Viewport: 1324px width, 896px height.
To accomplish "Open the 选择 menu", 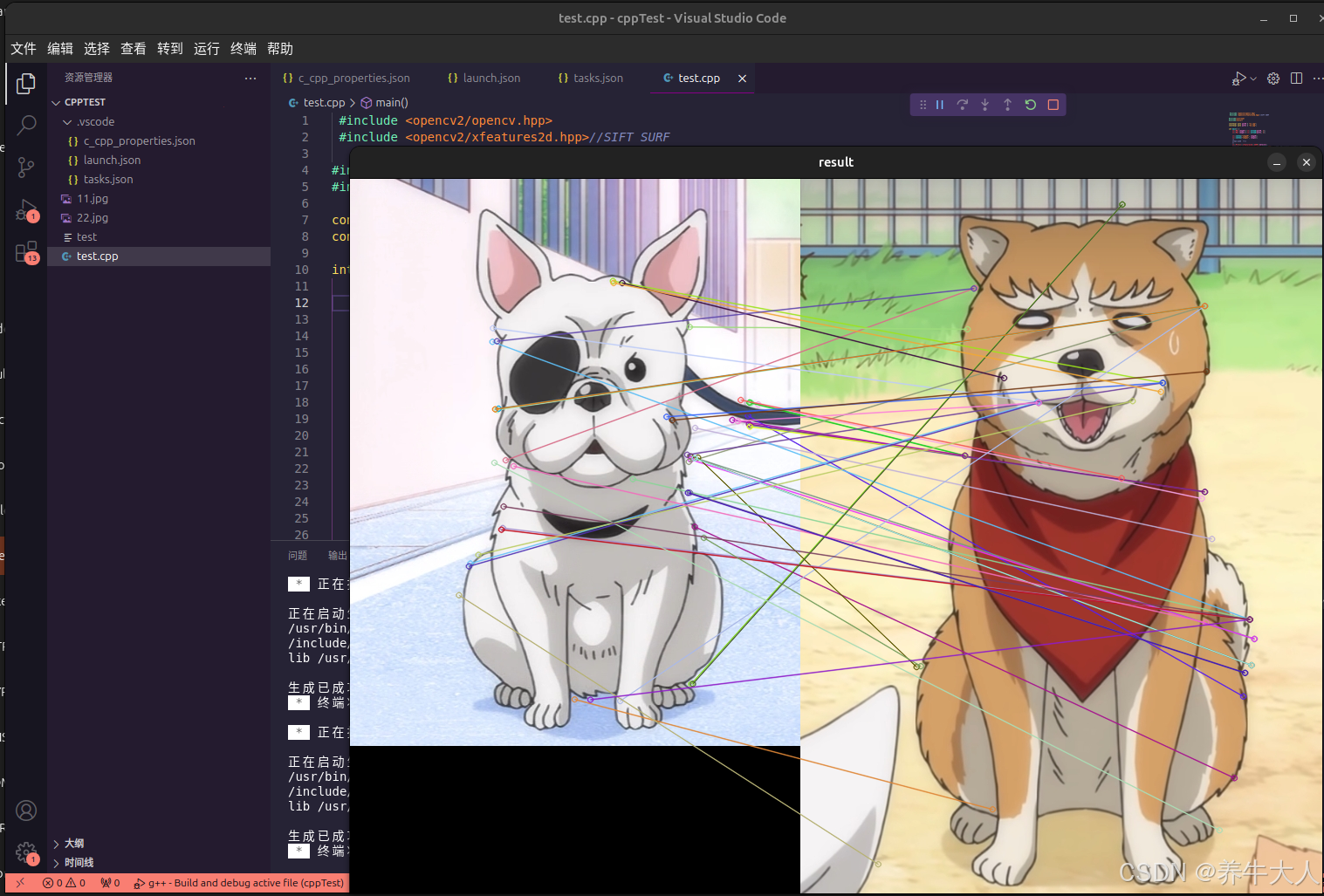I will (97, 49).
